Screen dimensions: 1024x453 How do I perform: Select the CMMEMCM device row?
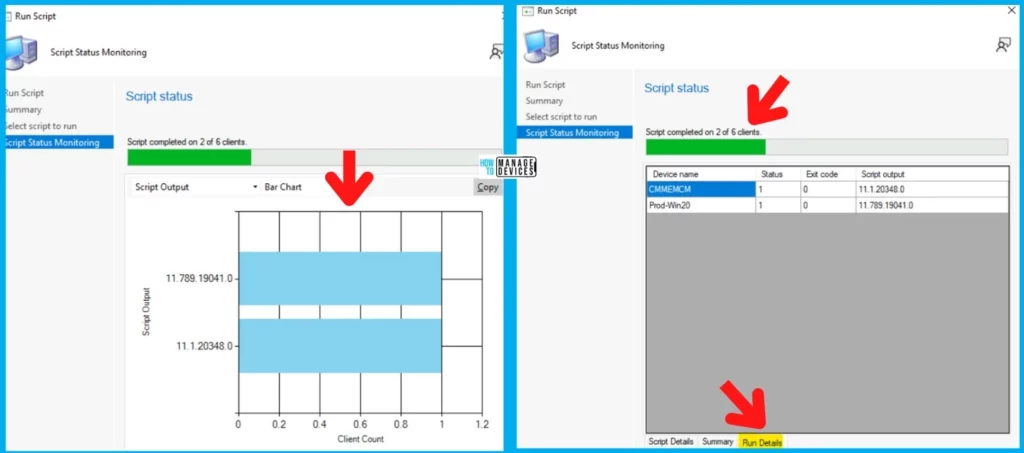[827, 189]
